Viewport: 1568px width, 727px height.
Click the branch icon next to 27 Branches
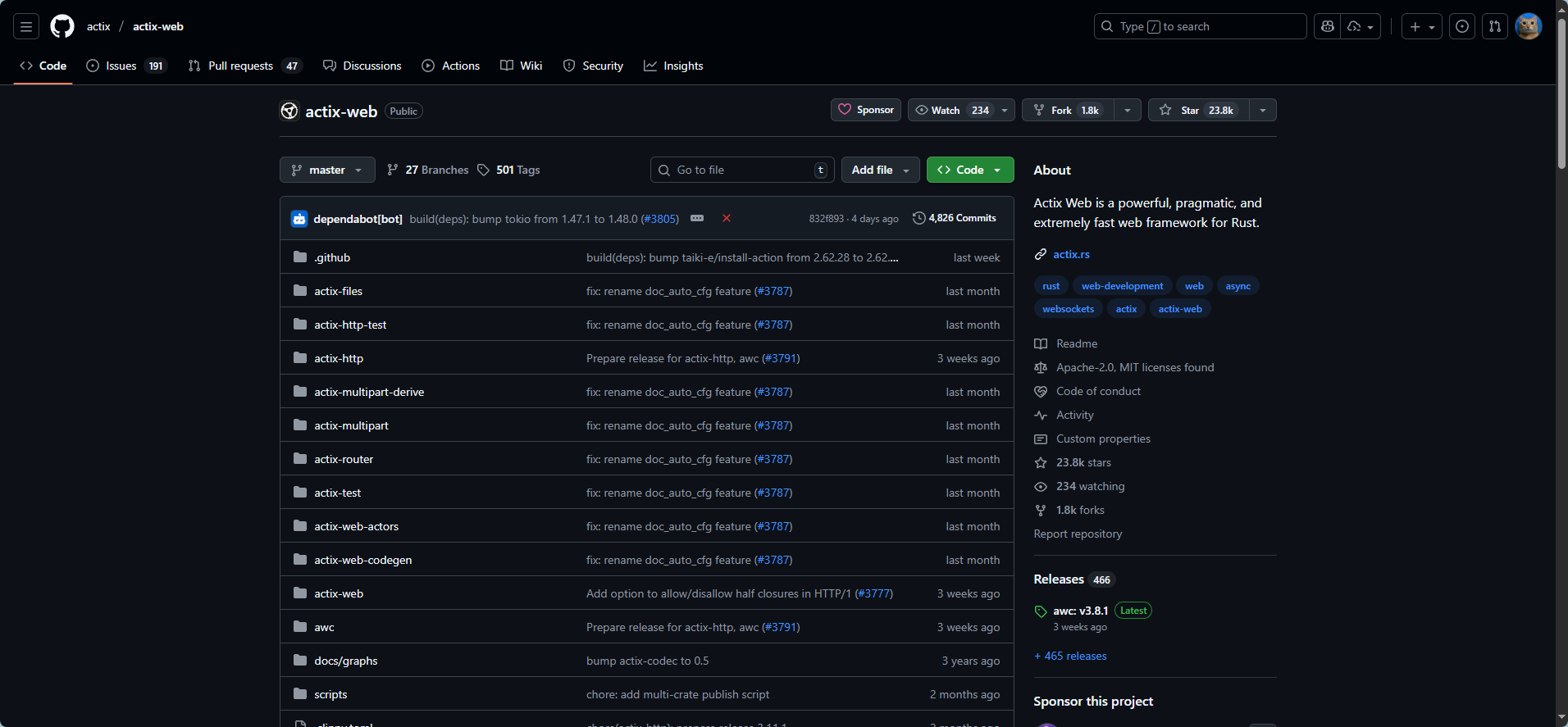[393, 170]
